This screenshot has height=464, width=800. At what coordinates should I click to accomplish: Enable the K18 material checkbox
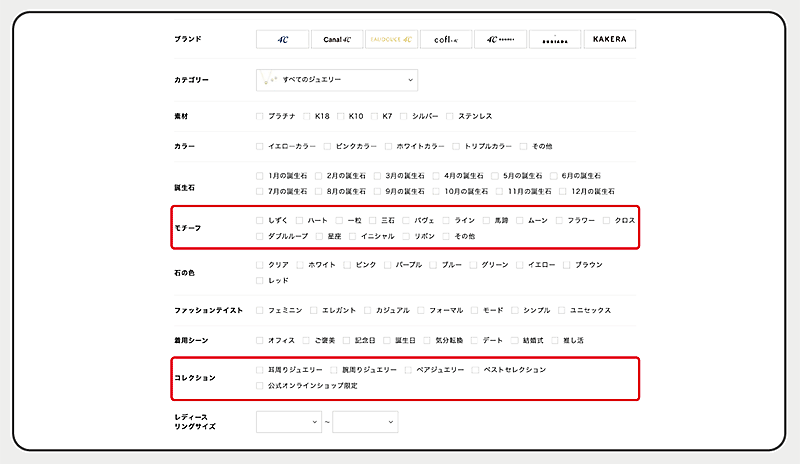308,117
